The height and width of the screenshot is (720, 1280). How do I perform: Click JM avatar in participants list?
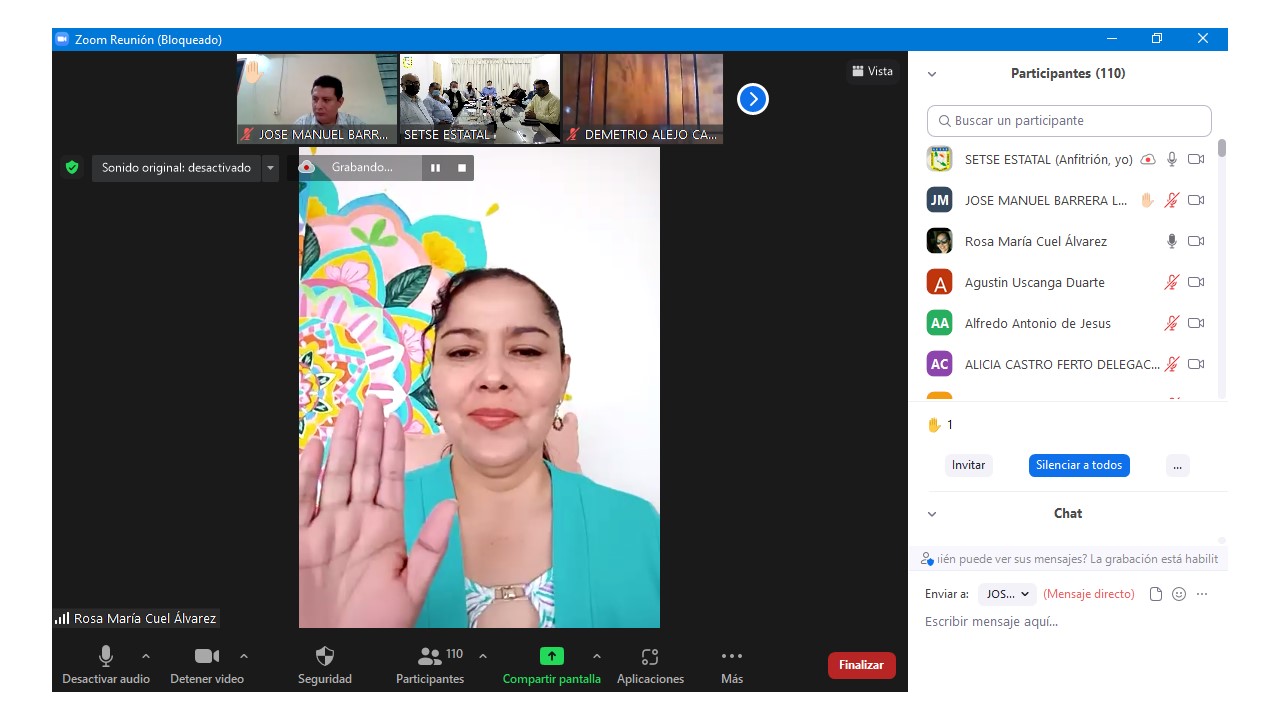click(x=939, y=200)
